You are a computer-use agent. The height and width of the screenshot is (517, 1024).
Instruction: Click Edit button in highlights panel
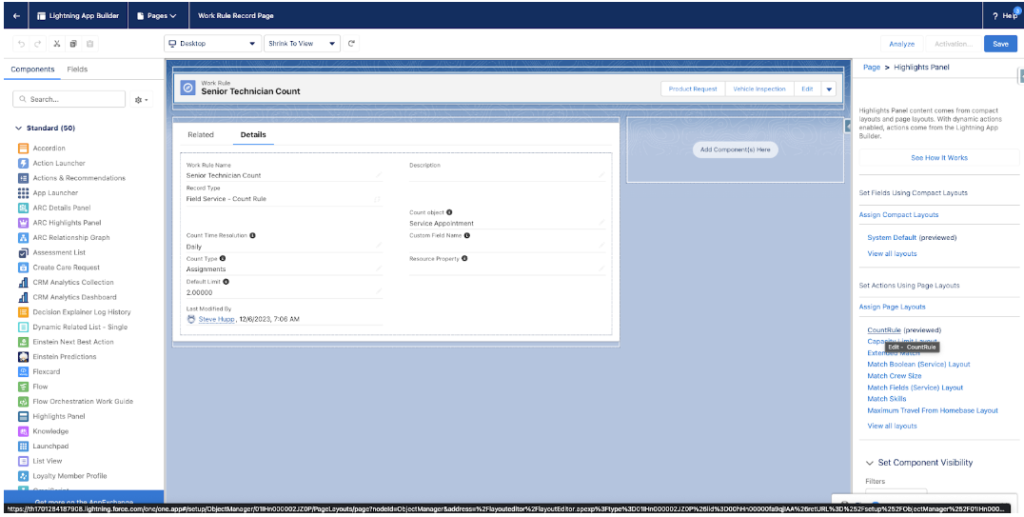point(807,89)
